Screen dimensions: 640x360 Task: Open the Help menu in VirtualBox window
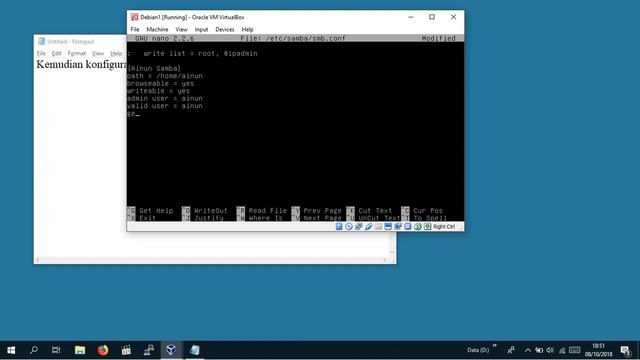247,29
